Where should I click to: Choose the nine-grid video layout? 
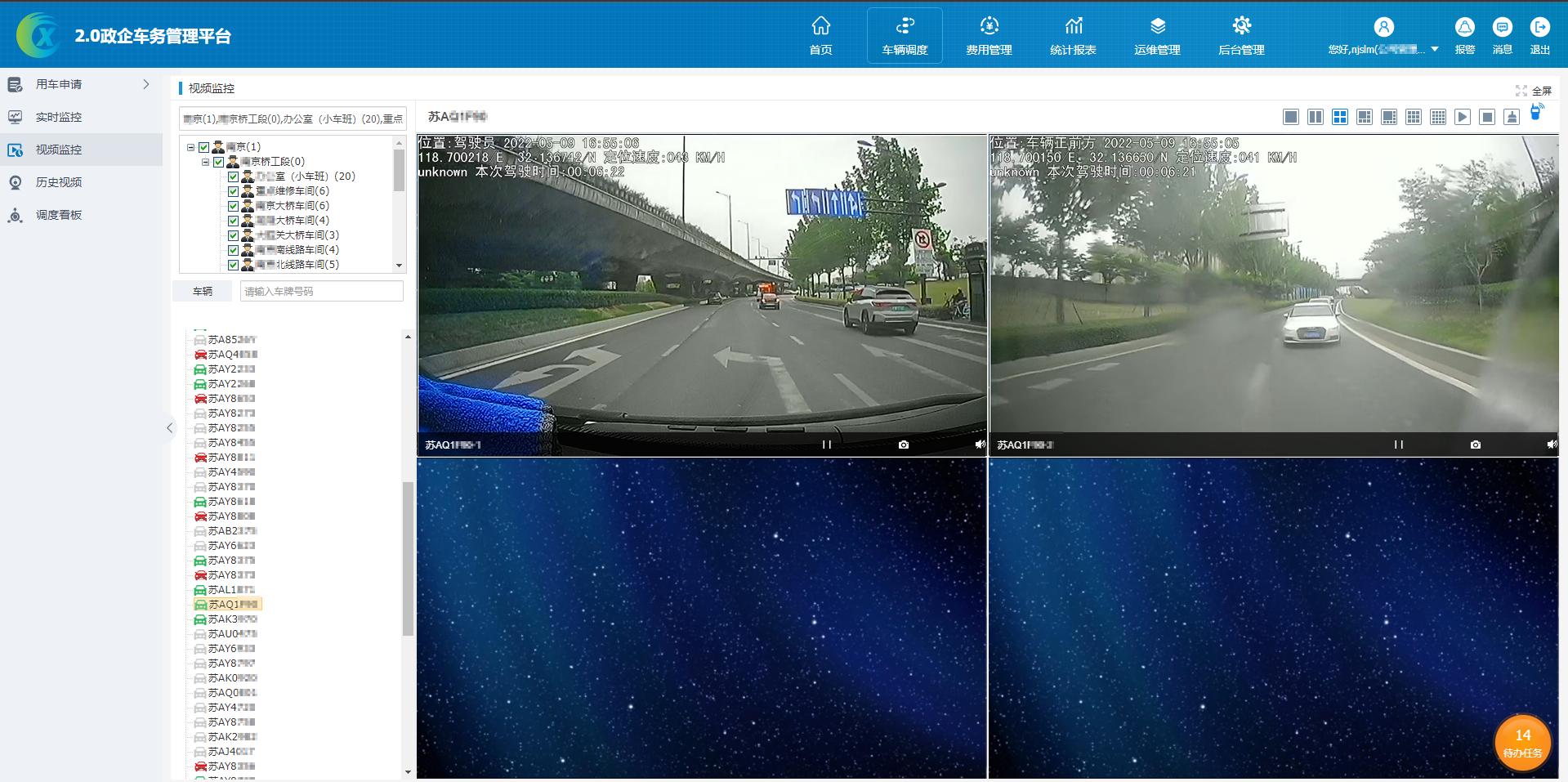coord(1414,117)
